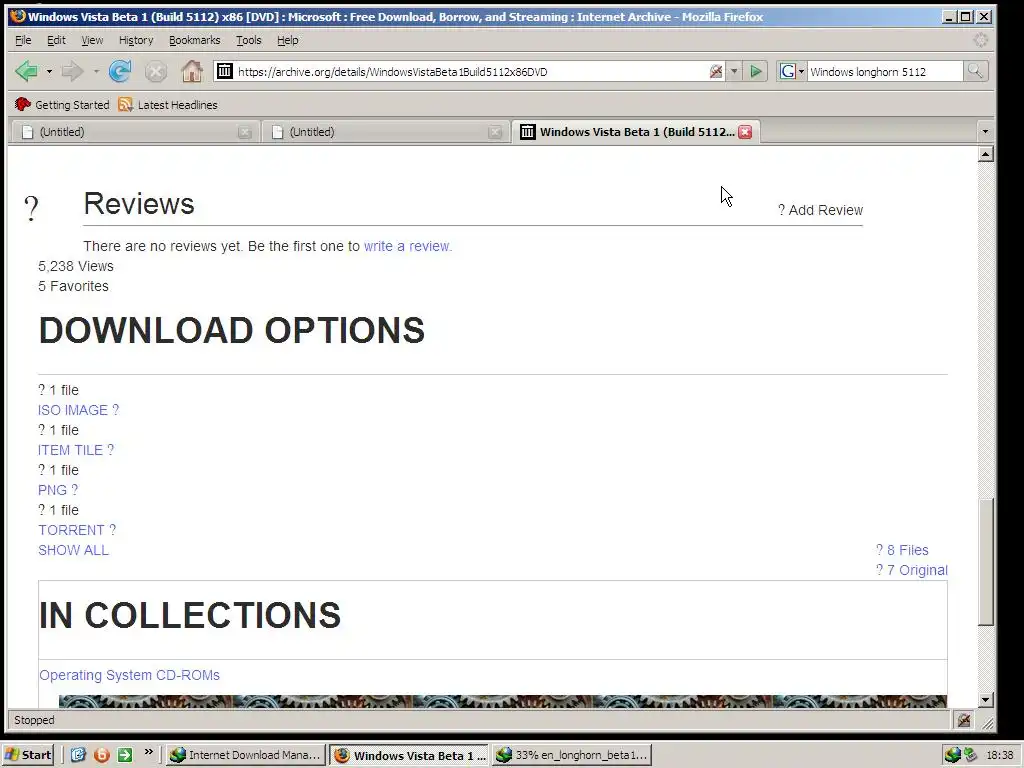Click the second system tray icon
Screen dimensions: 1024x768
pyautogui.click(x=970, y=755)
